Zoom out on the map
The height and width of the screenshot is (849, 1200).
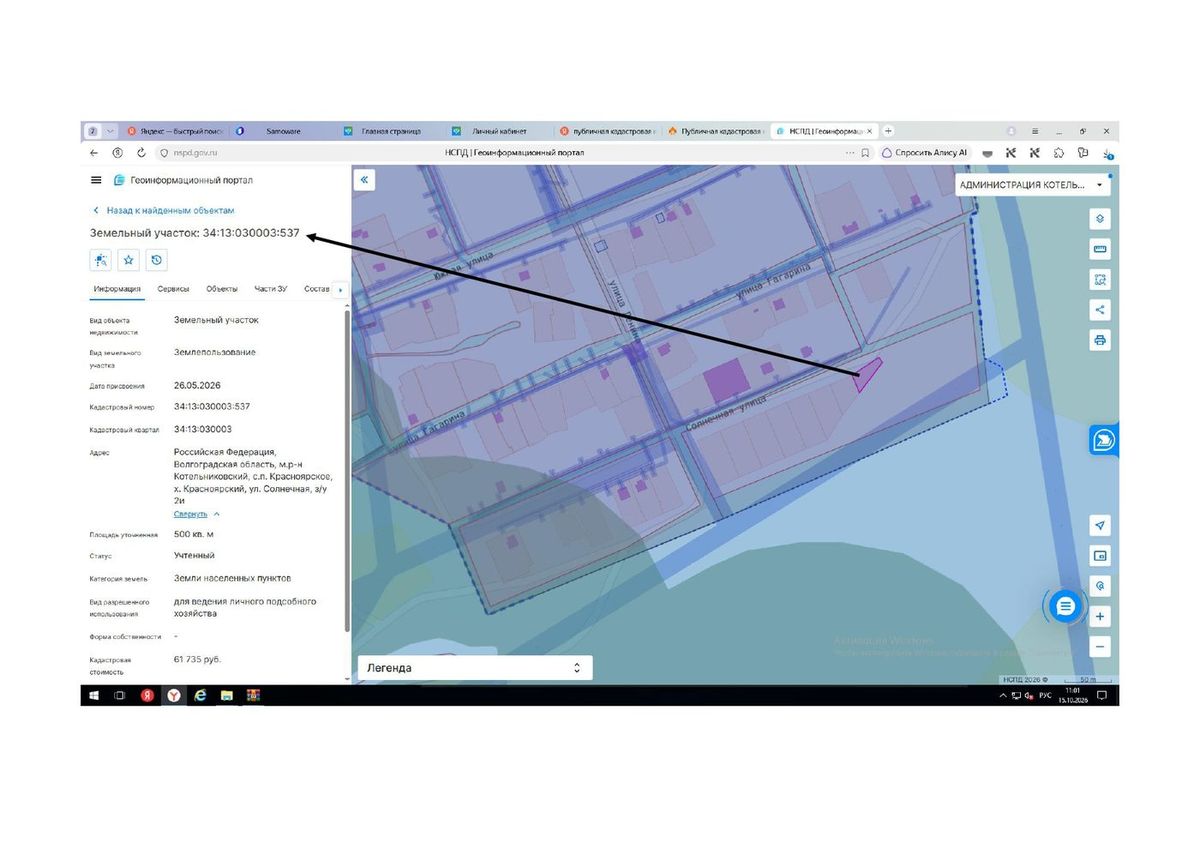coord(1100,647)
